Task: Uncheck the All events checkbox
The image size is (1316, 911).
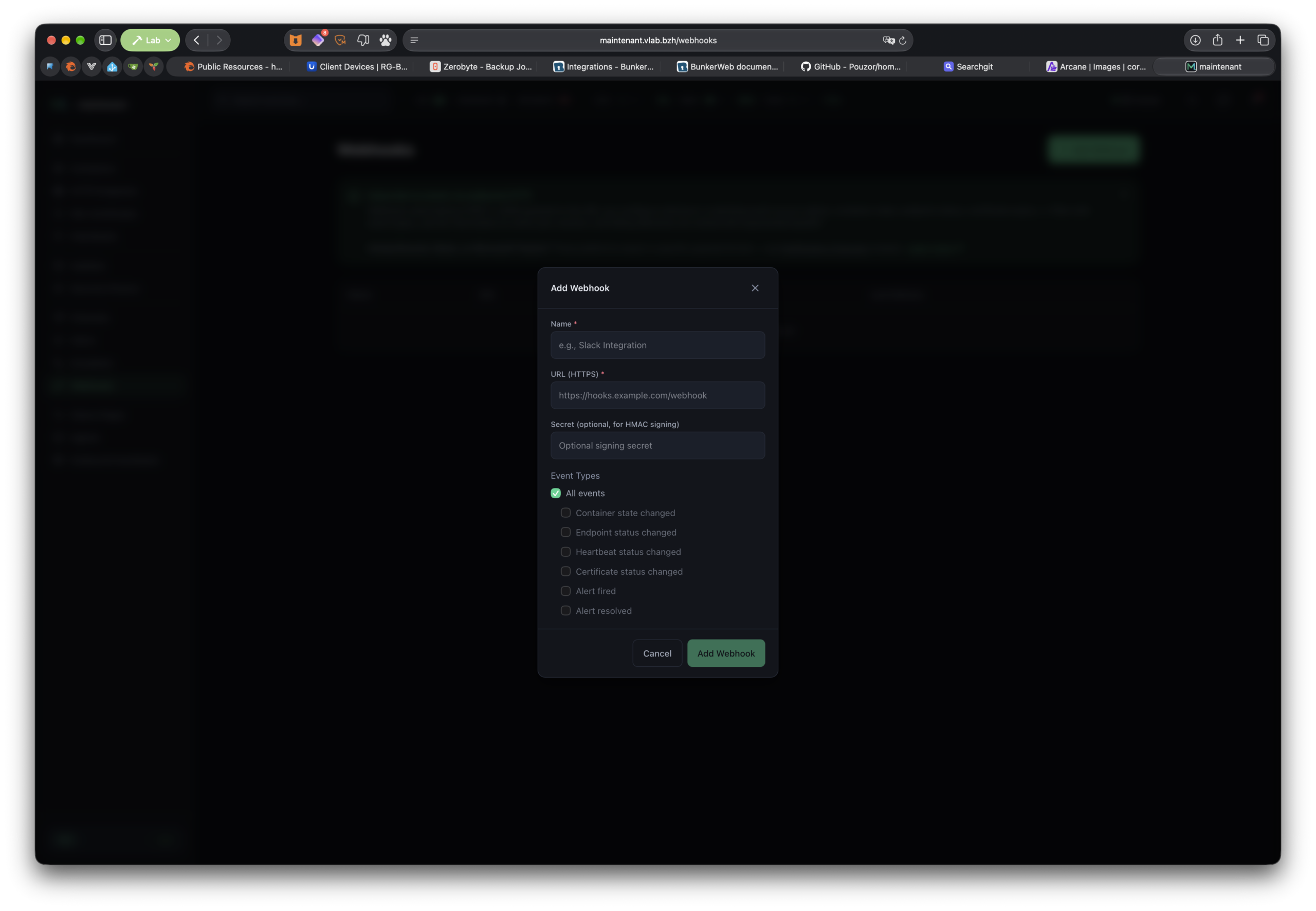Action: (555, 493)
